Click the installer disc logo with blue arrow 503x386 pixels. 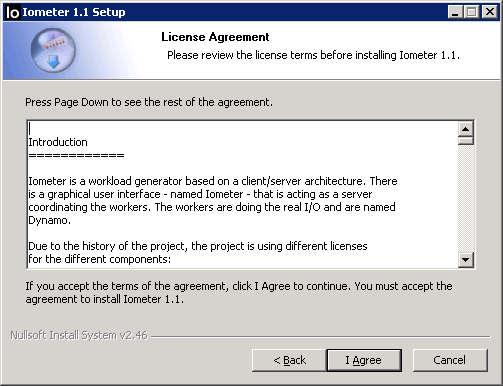pyautogui.click(x=53, y=50)
